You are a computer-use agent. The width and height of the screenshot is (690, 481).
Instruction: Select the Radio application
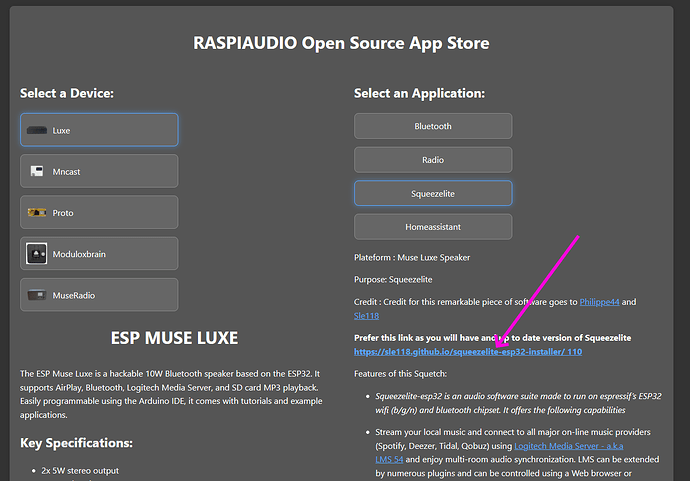433,159
